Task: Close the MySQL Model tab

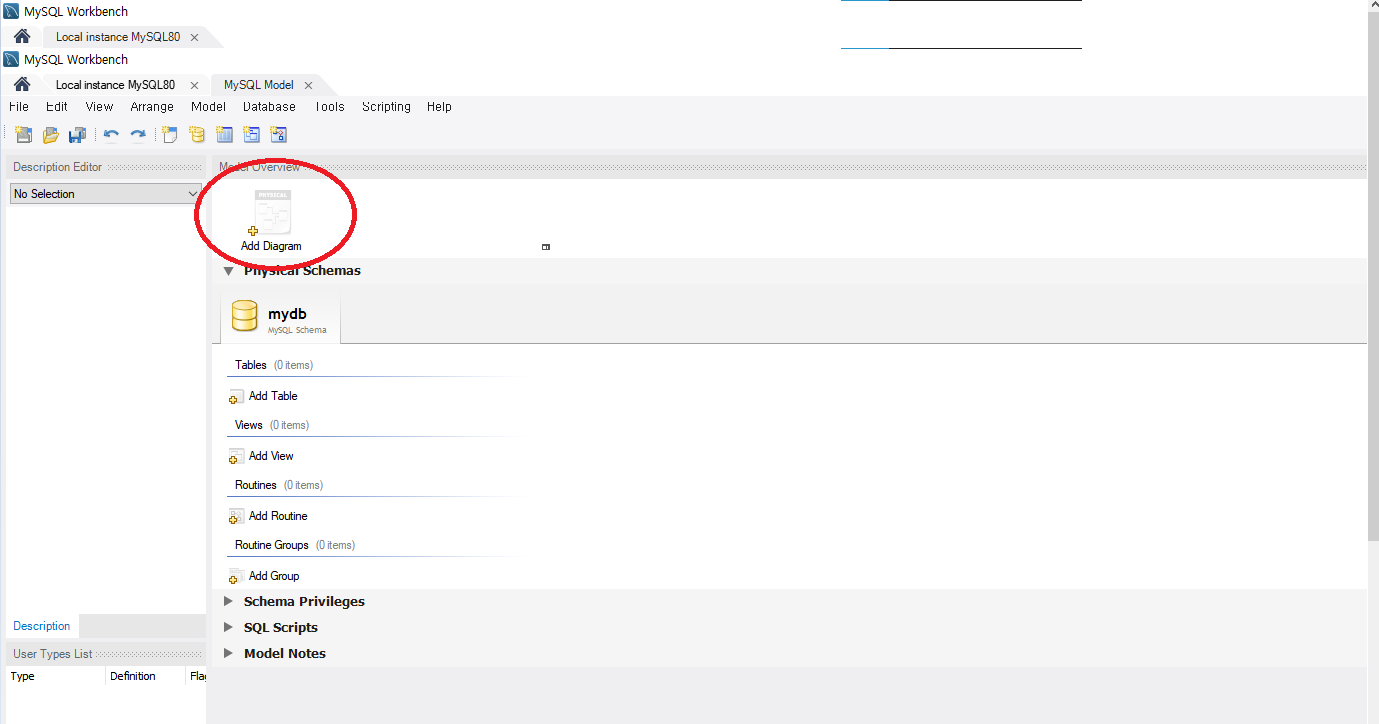Action: point(309,86)
